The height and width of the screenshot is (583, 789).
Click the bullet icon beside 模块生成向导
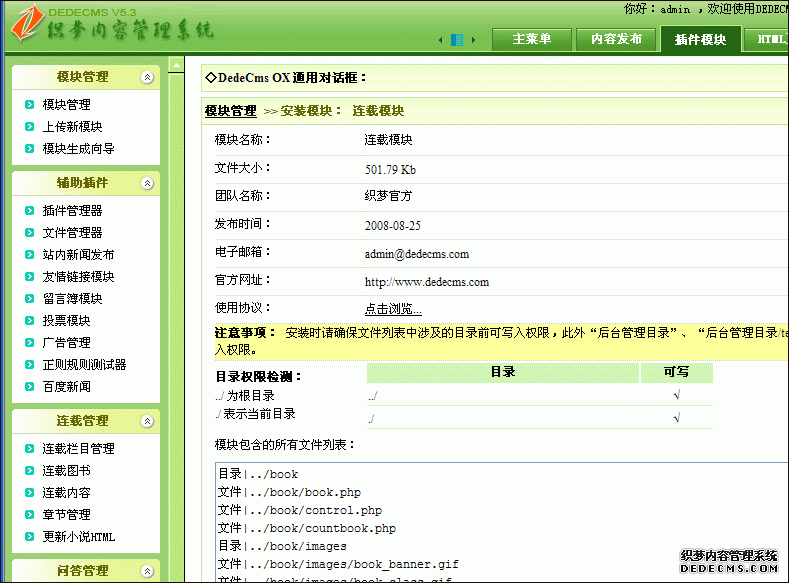click(29, 149)
